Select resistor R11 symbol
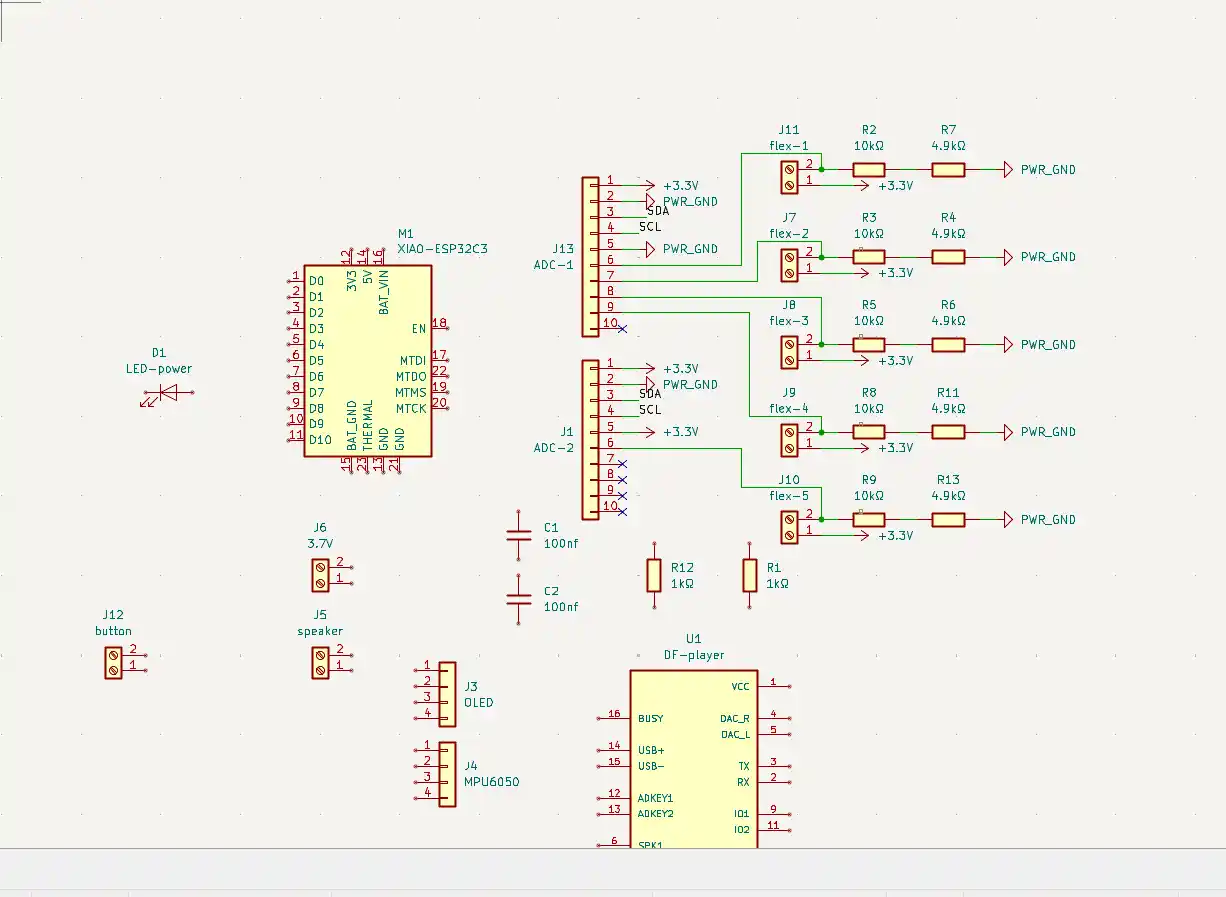 tap(949, 432)
